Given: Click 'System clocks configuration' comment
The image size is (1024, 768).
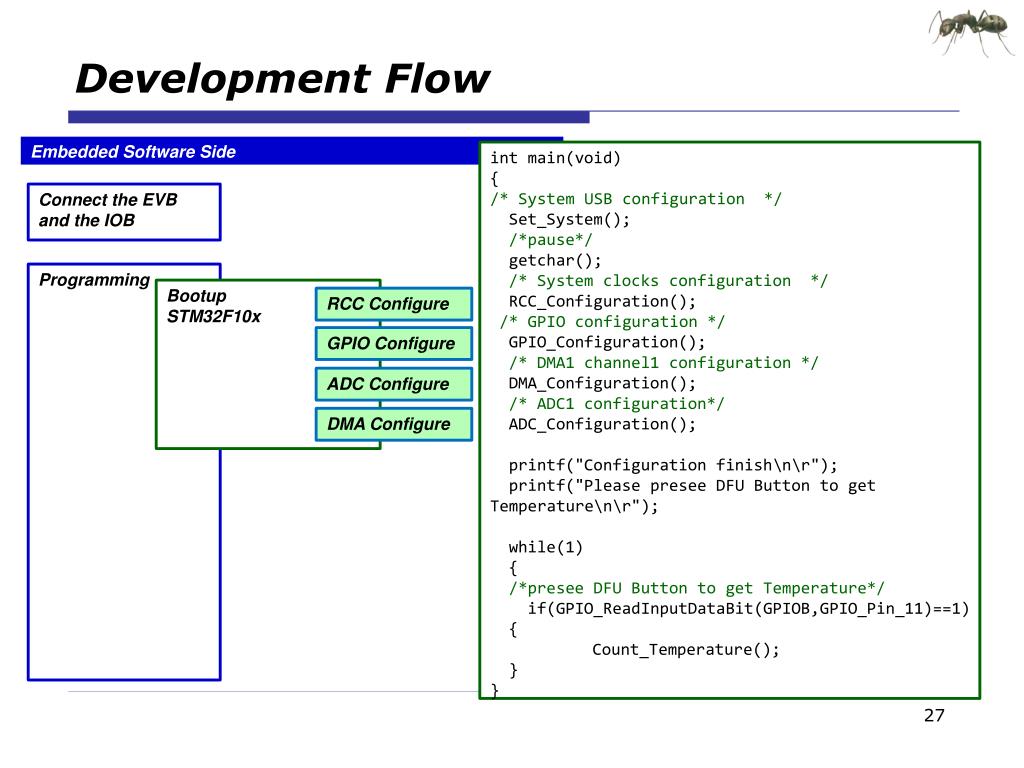Looking at the screenshot, I should (669, 281).
